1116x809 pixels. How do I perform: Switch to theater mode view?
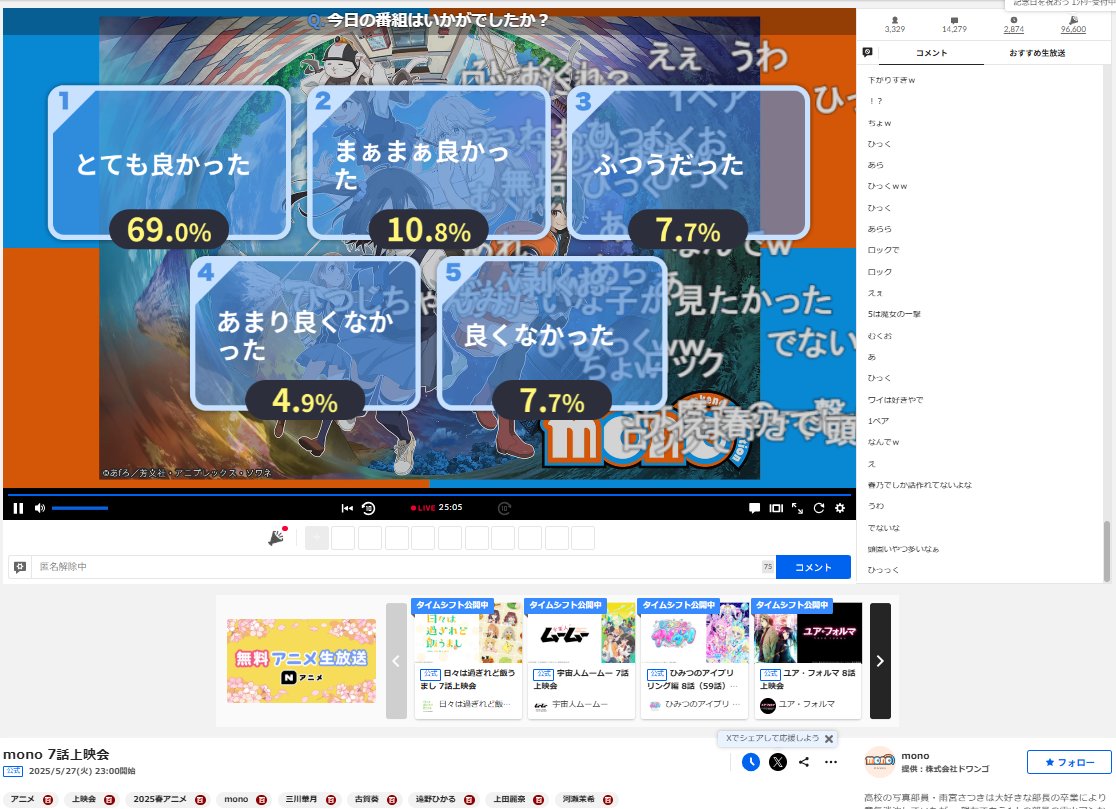coord(776,508)
